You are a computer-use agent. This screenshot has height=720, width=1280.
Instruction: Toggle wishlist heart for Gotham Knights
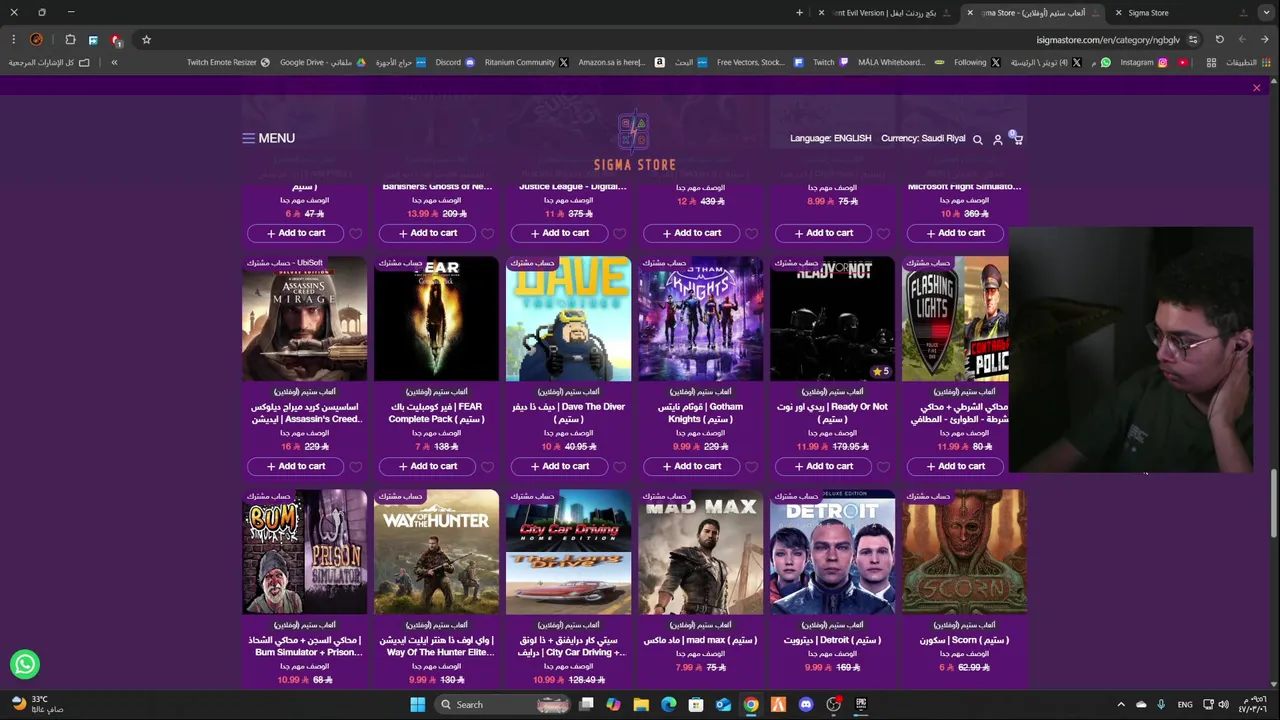(x=751, y=467)
